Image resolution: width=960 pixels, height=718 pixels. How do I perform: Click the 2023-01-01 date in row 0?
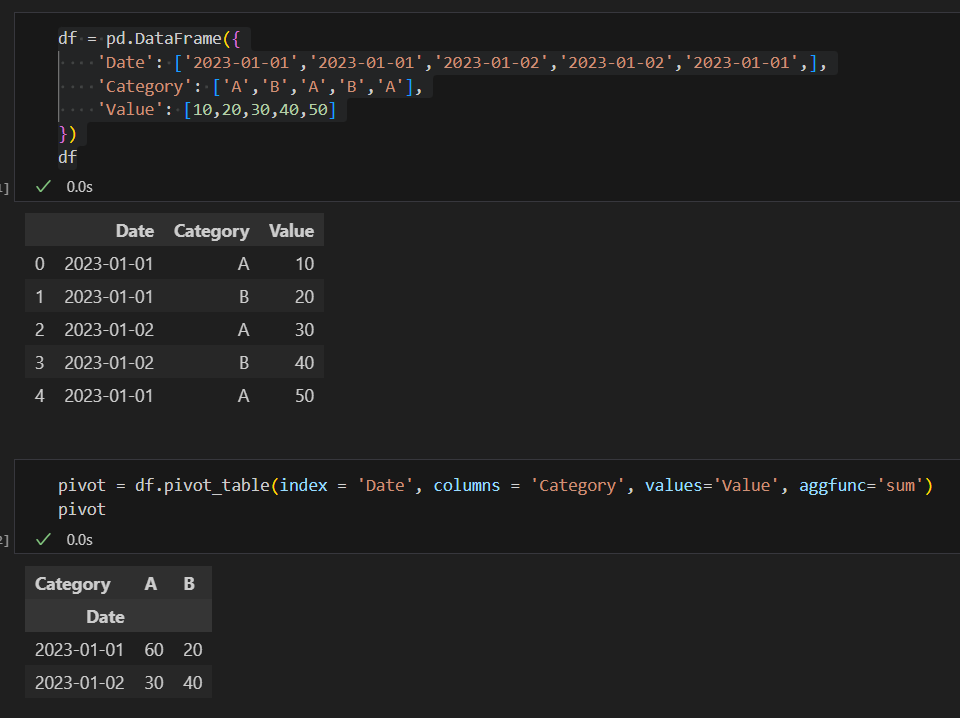point(108,264)
